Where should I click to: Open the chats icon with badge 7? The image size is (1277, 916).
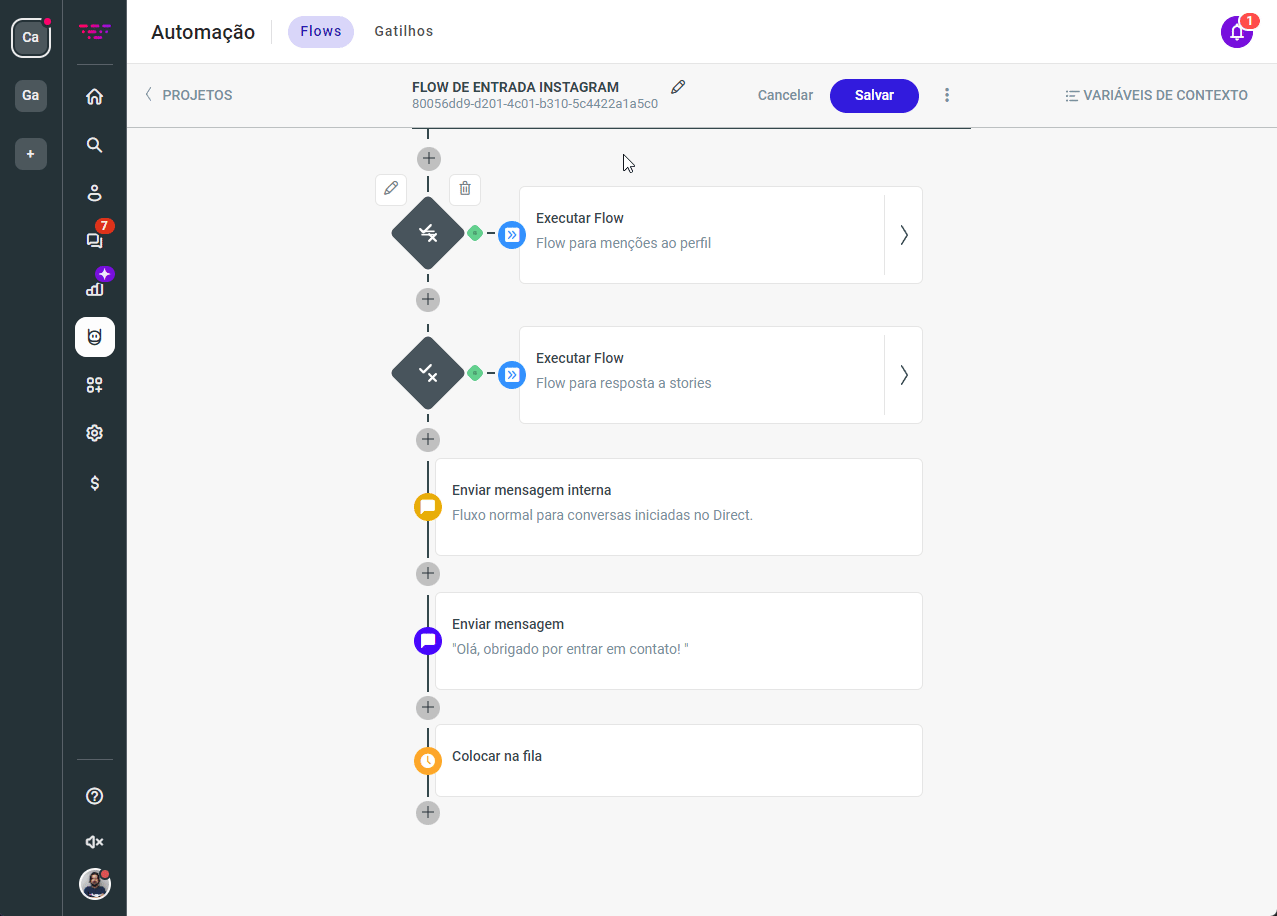pyautogui.click(x=95, y=240)
